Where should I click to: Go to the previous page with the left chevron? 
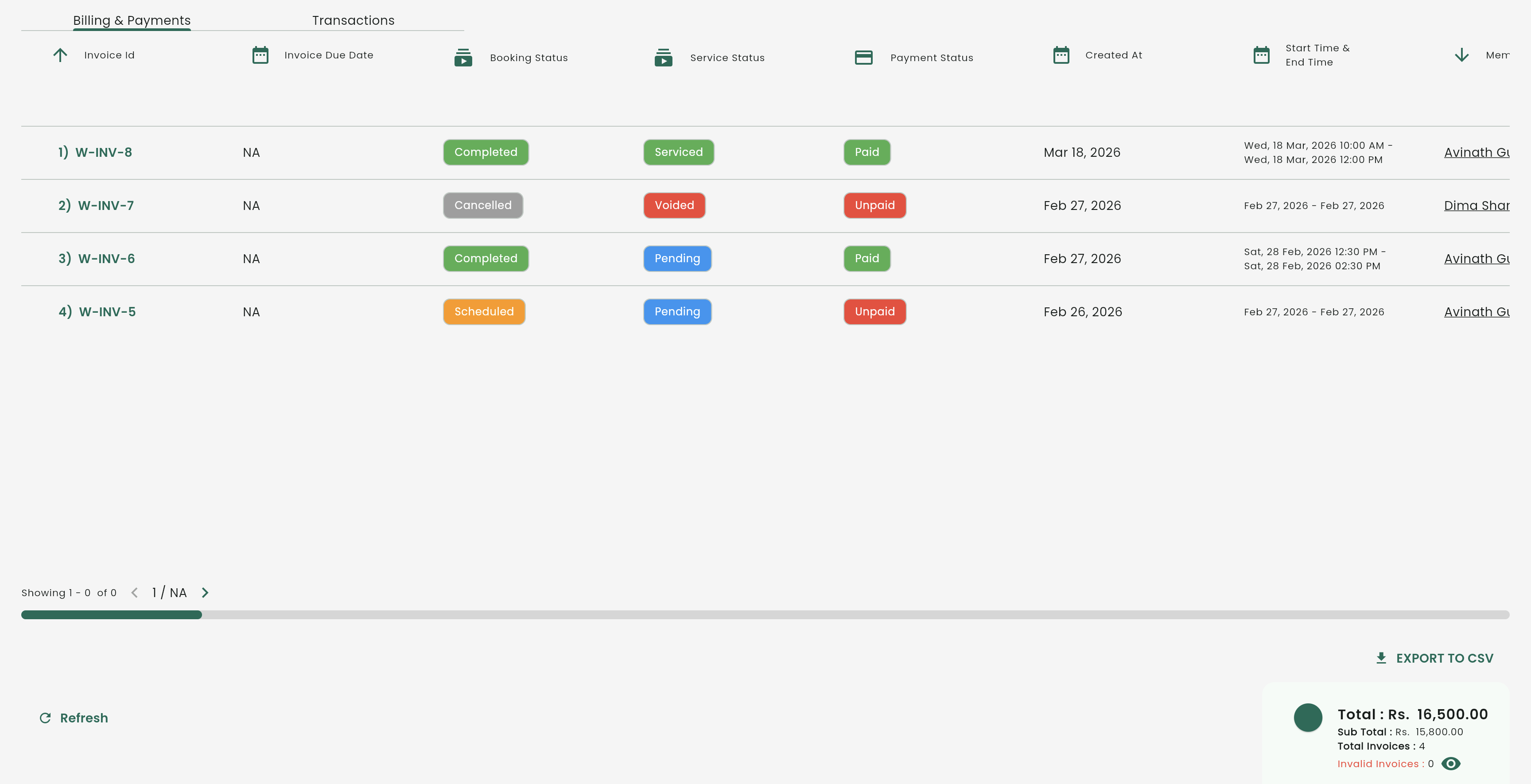tap(134, 593)
